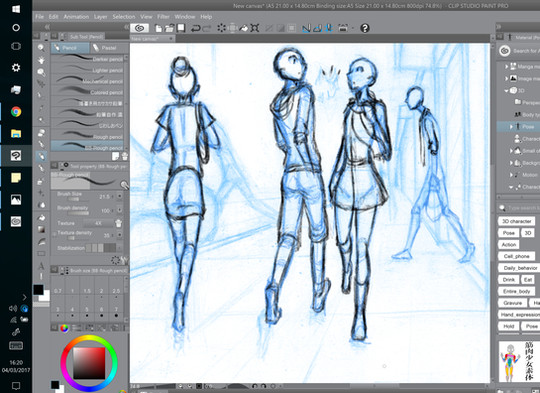Open the Filter menu

[163, 17]
